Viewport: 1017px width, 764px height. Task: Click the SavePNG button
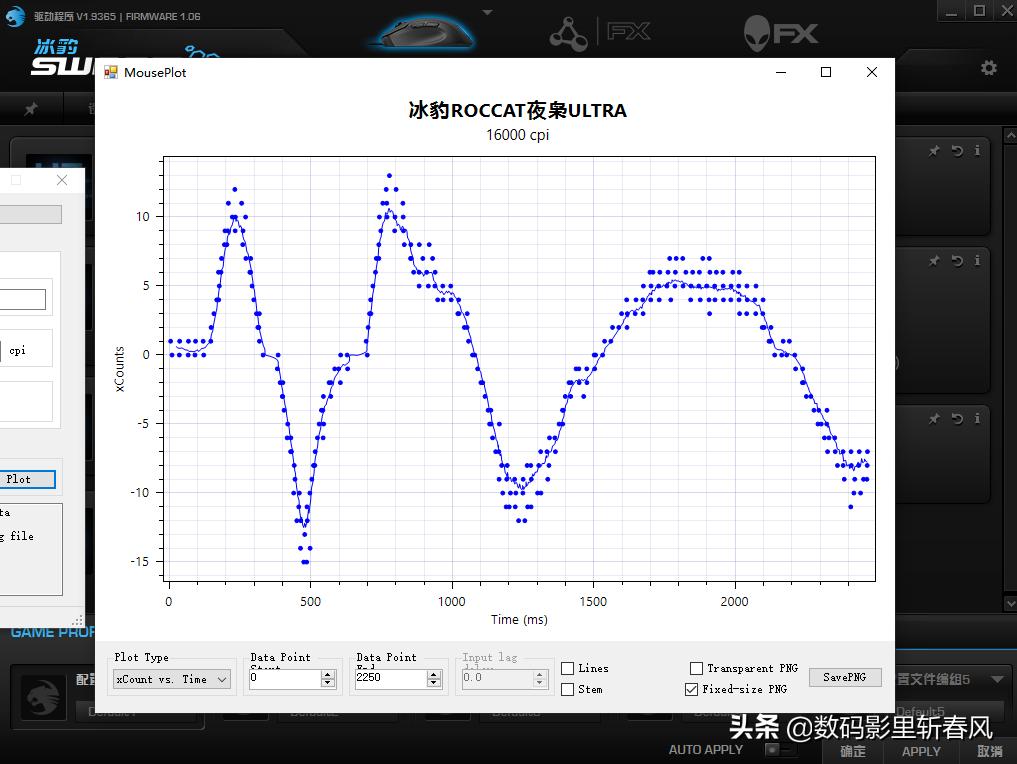tap(844, 677)
